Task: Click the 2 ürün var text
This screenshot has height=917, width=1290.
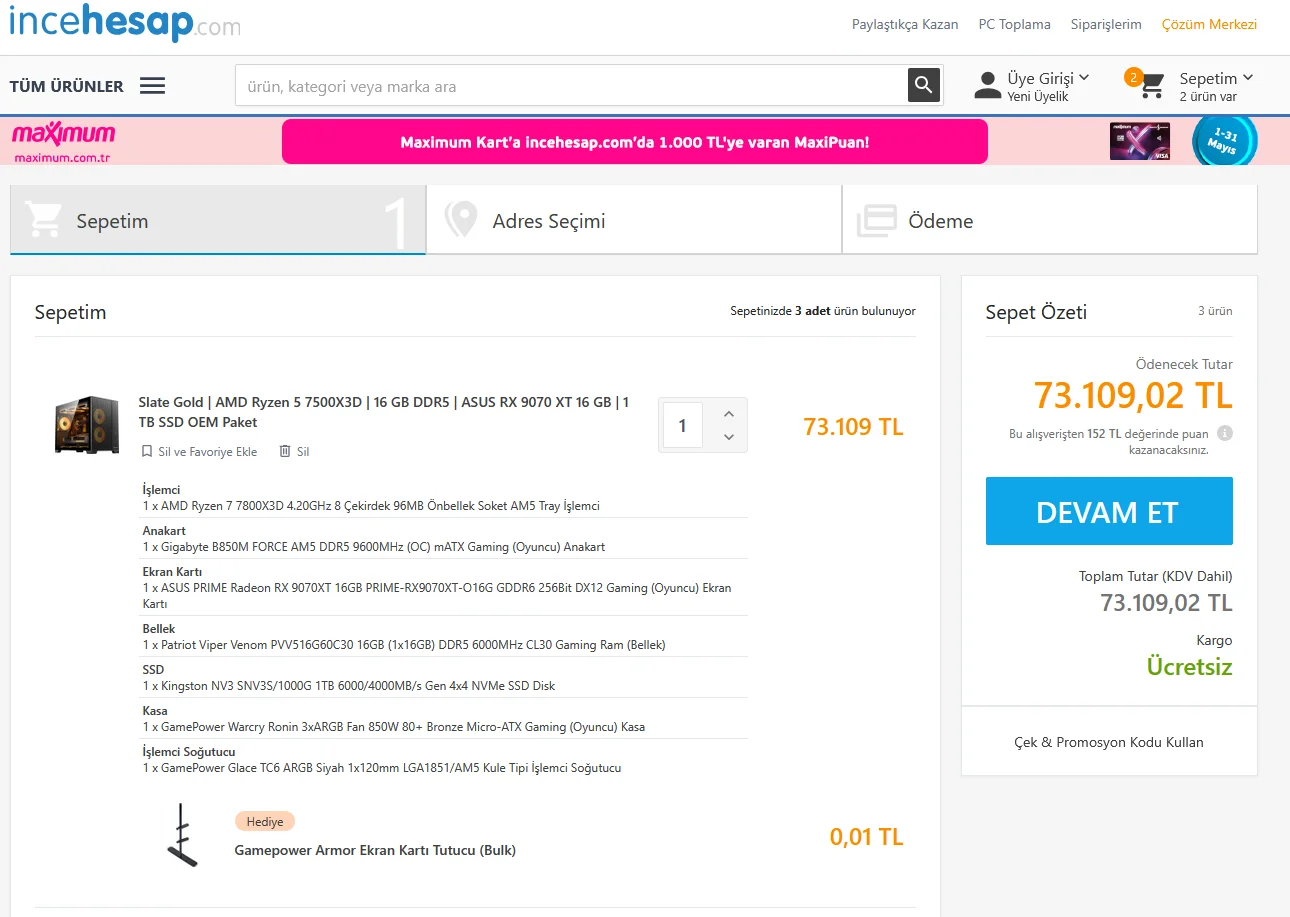Action: [x=1208, y=97]
